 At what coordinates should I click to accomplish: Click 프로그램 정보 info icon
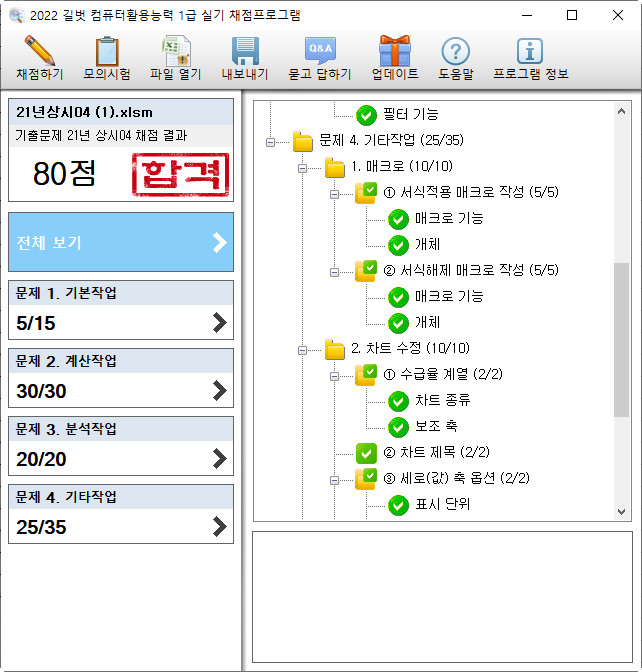coord(528,51)
